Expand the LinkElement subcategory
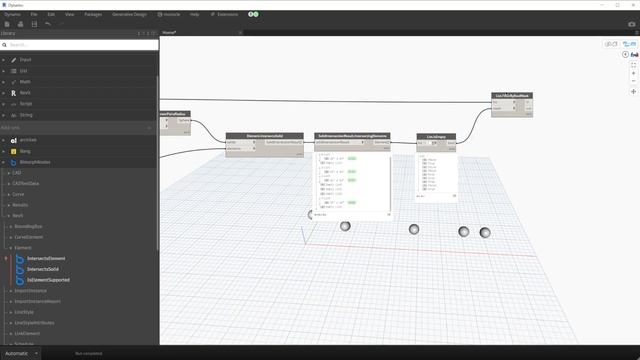Viewport: 640px width, 360px height. [x=11, y=333]
